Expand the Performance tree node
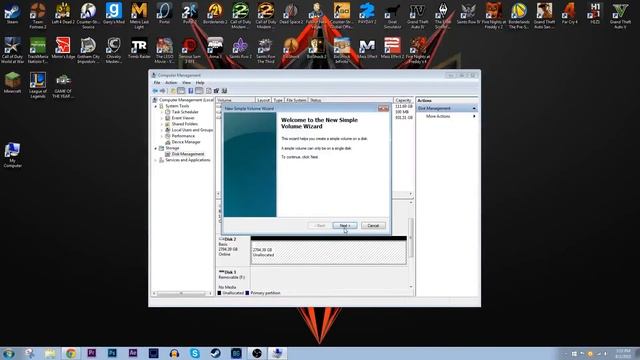This screenshot has height=360, width=640. [162, 136]
